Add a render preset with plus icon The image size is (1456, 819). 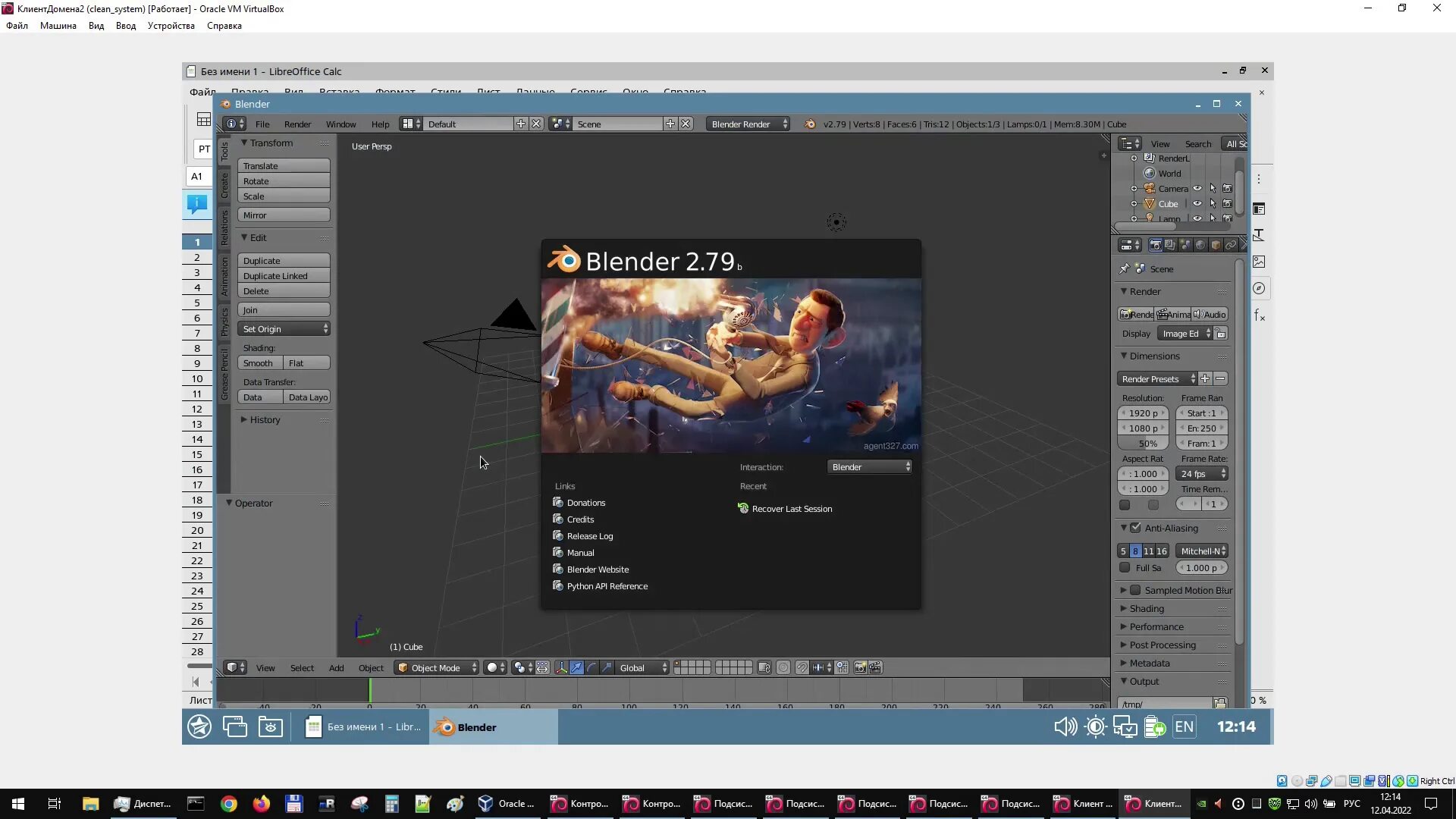click(x=1205, y=378)
